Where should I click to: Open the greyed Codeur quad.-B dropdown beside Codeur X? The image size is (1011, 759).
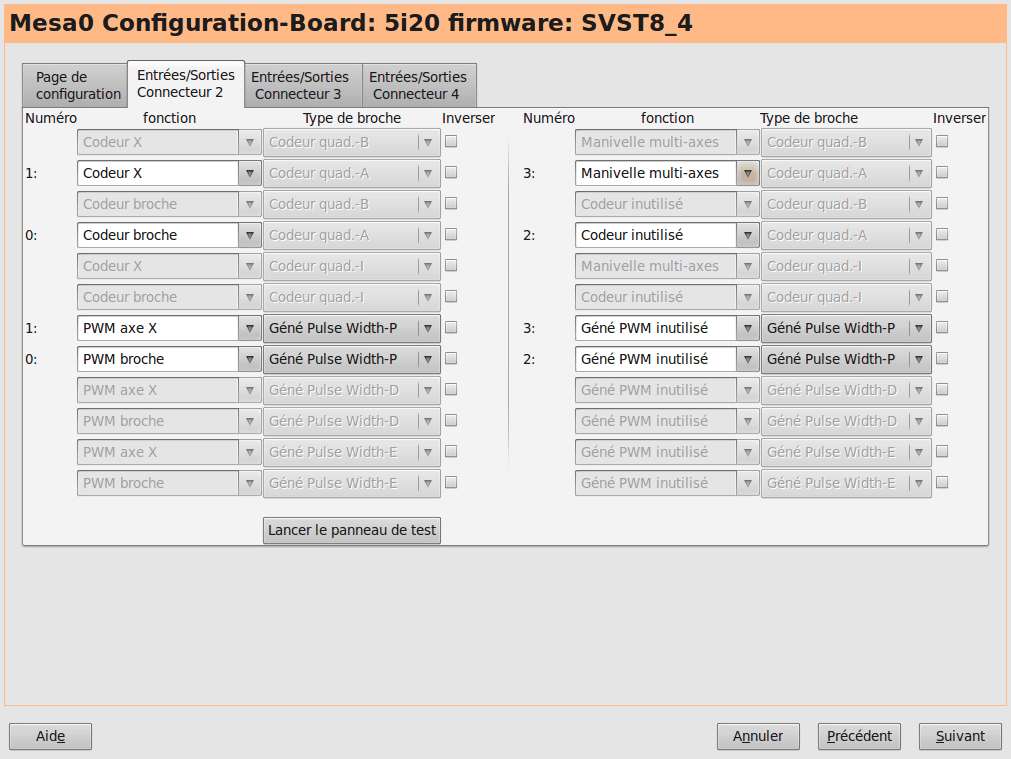point(352,143)
